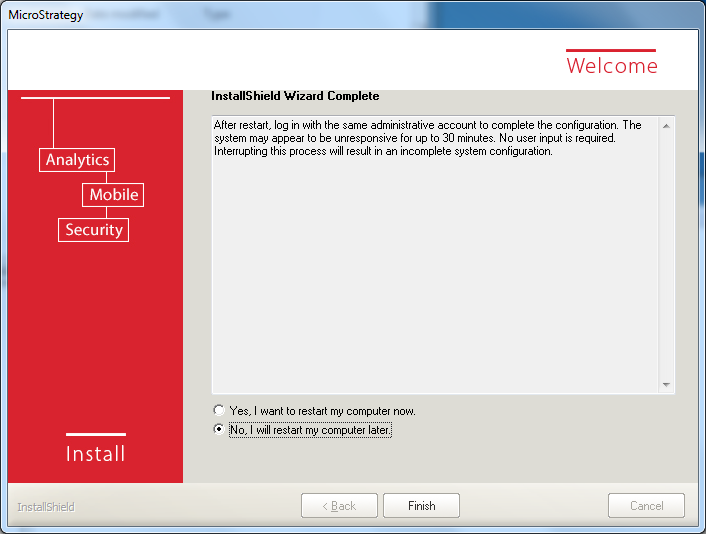
Task: Click the Install label at the sidebar bottom
Action: click(x=96, y=454)
